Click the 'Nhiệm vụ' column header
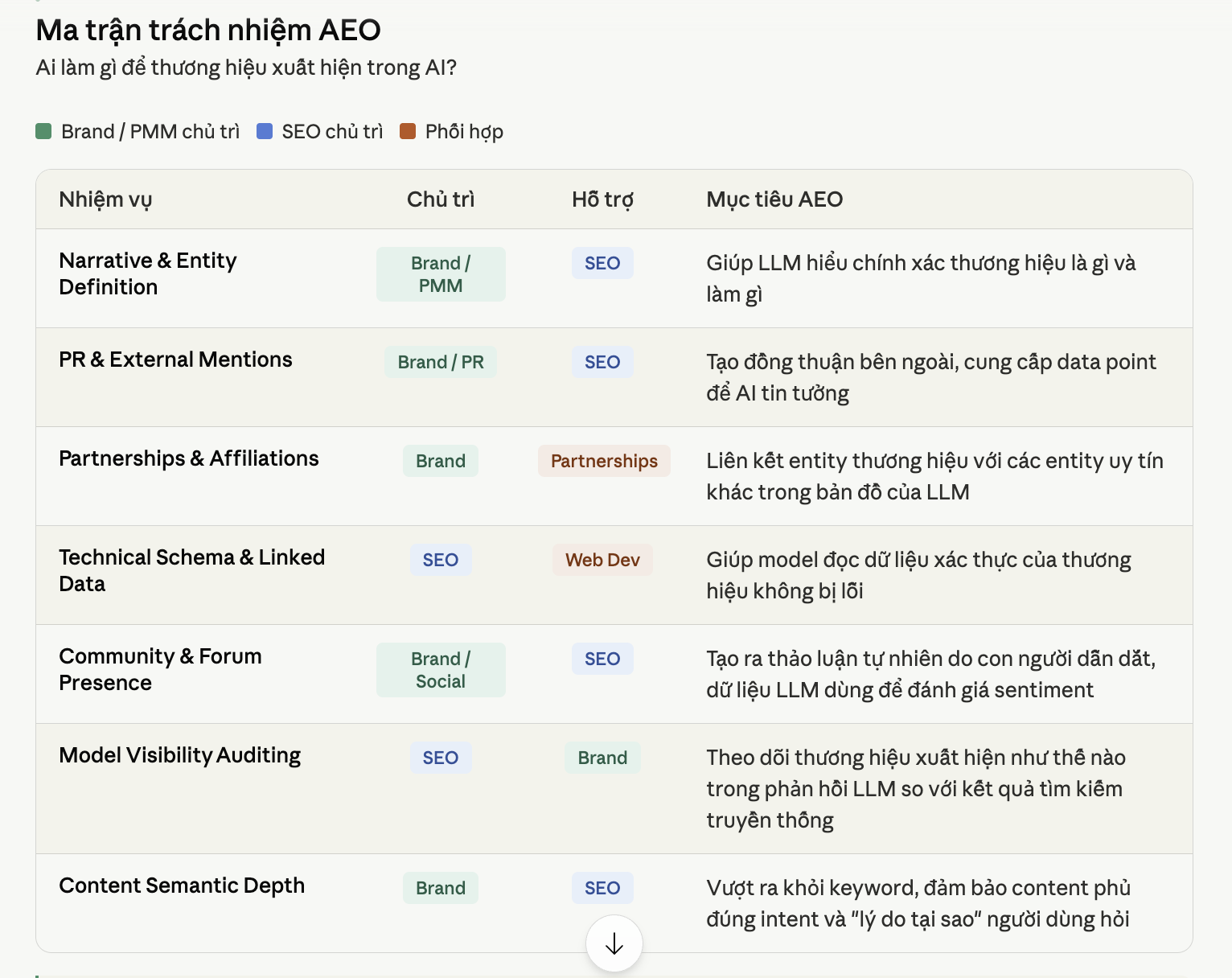Screen dimensions: 1232x978 coord(105,199)
